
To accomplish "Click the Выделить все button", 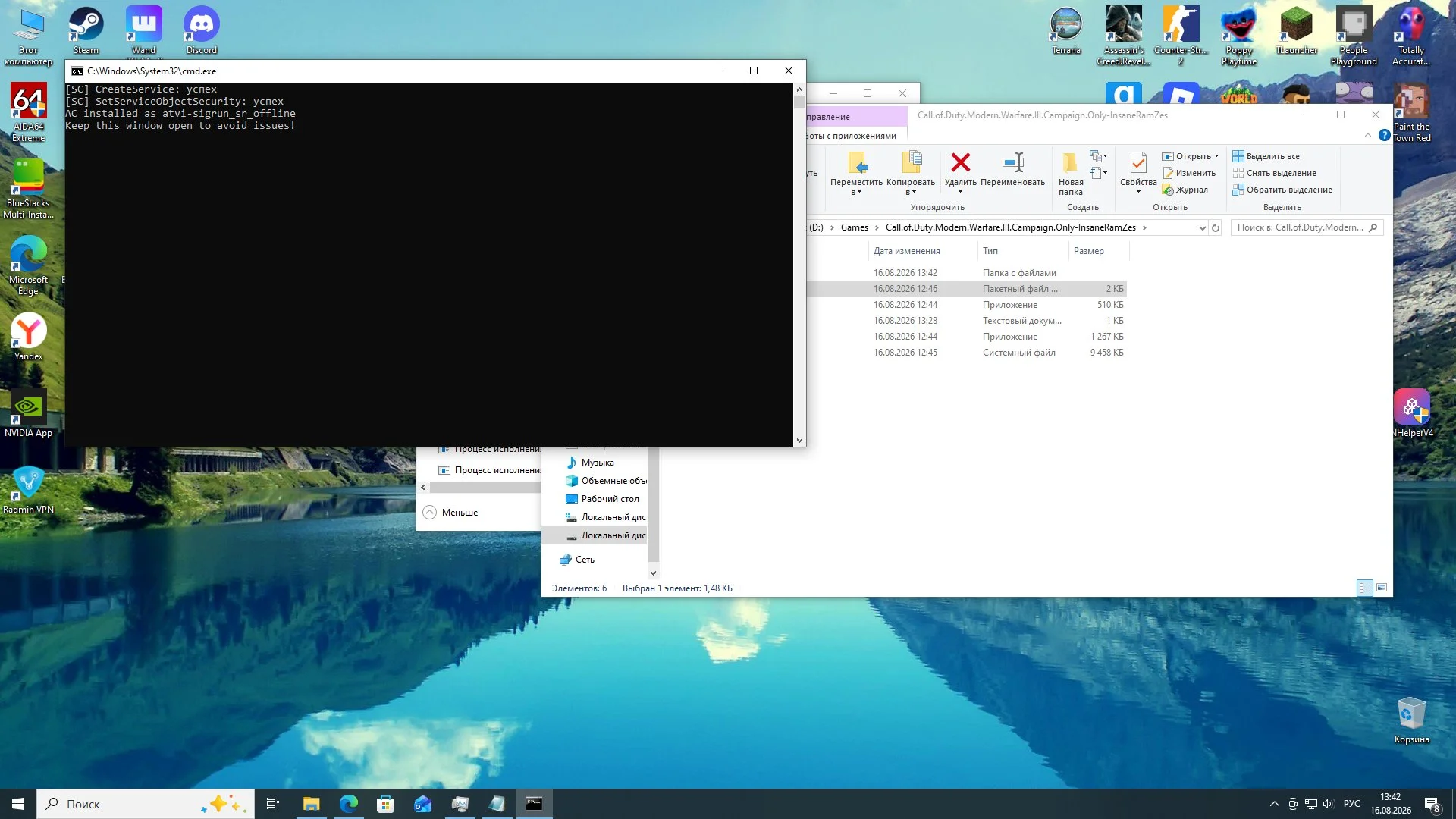I will 1266,156.
